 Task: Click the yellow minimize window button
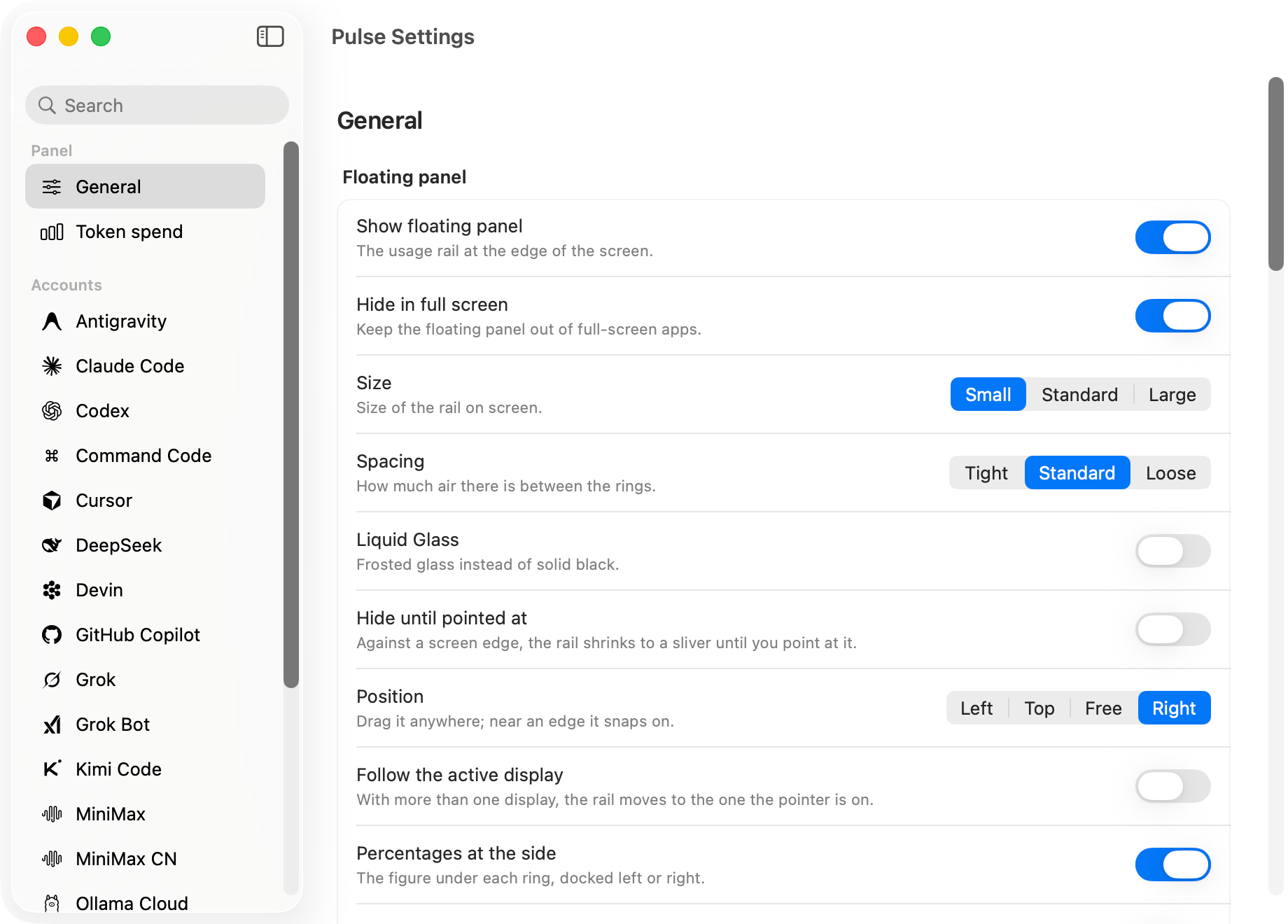click(69, 36)
